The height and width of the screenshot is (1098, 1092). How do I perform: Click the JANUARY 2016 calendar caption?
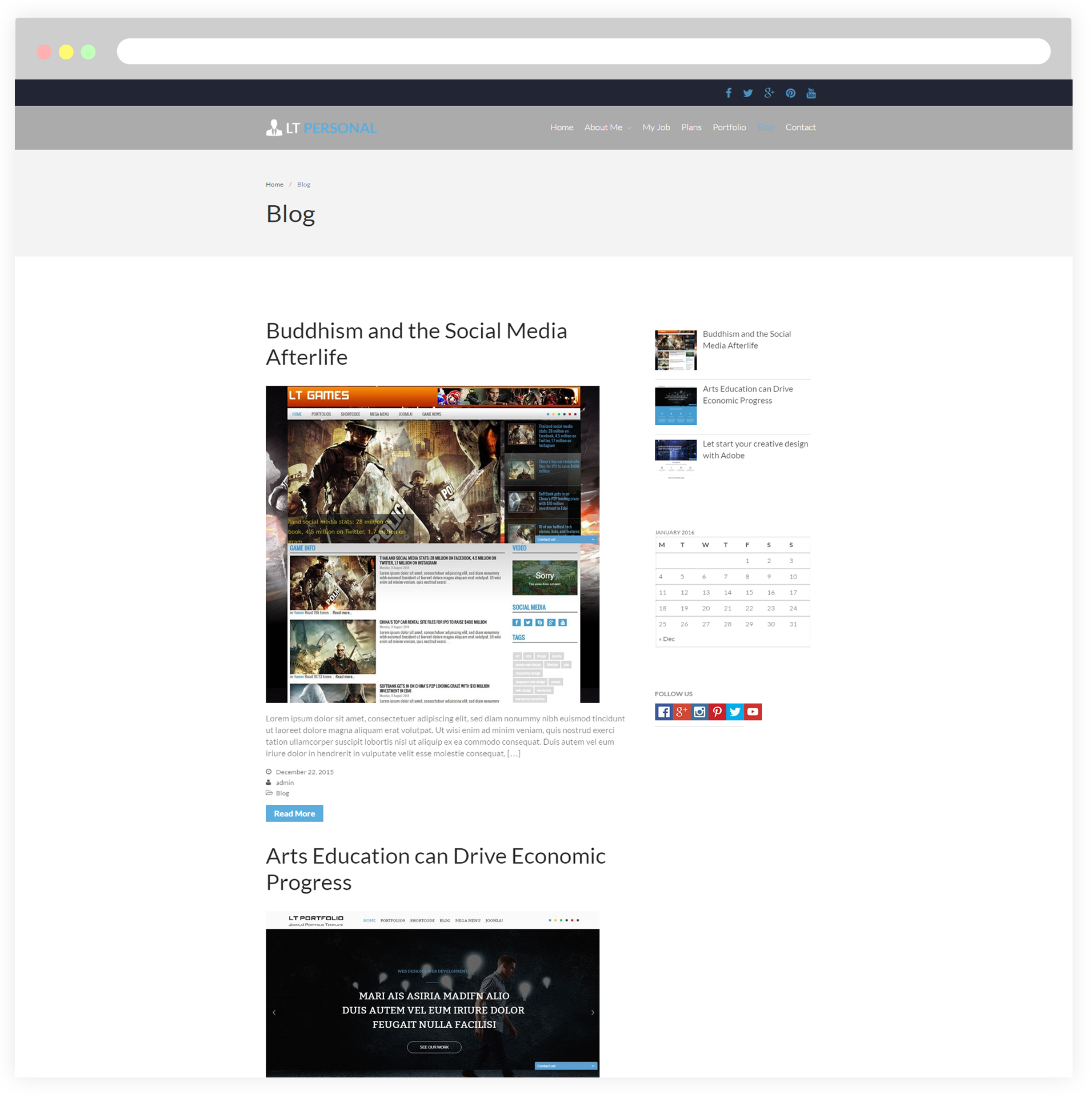pyautogui.click(x=674, y=533)
